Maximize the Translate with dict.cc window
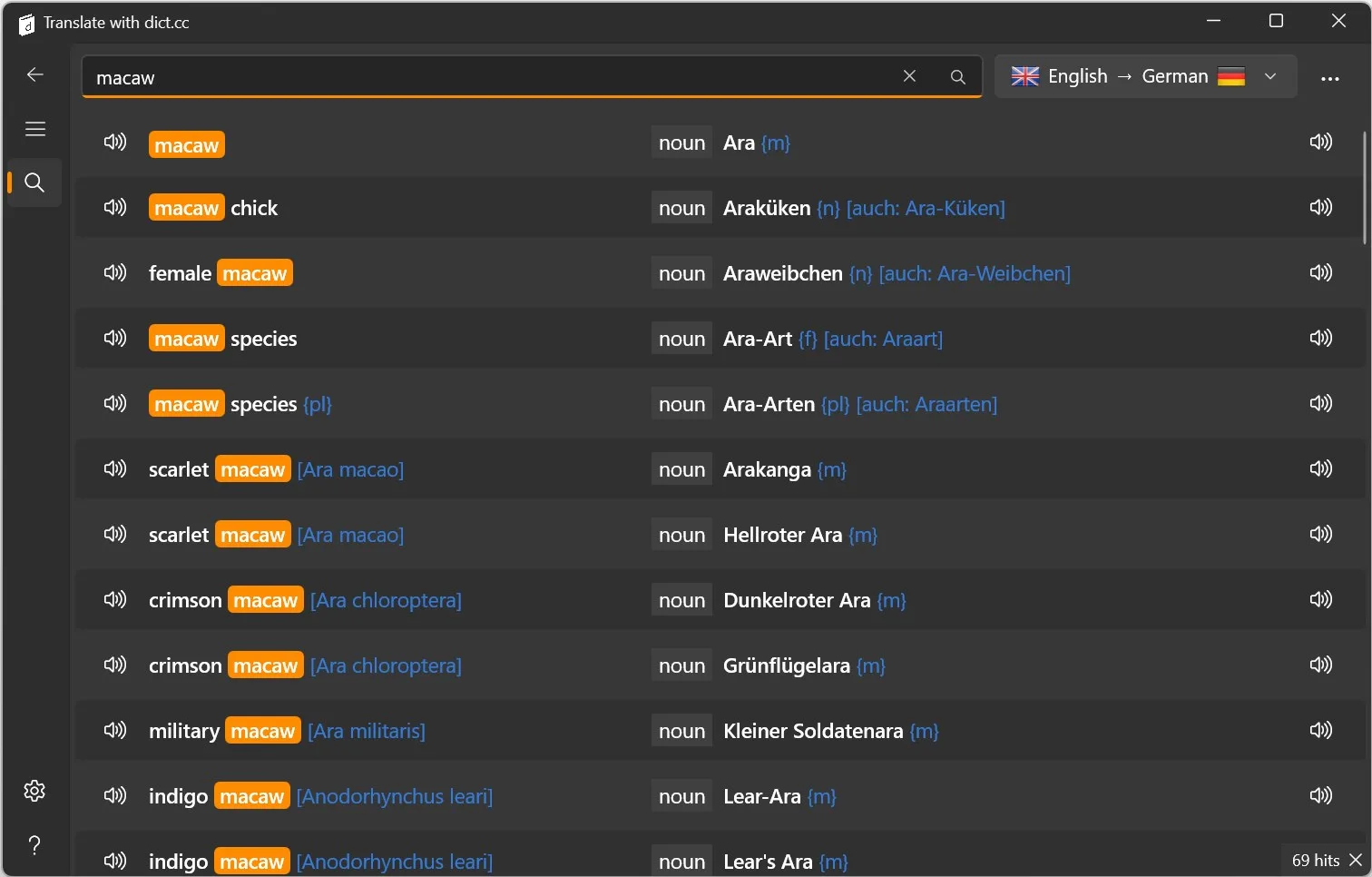Screen dimensions: 1372x877 [1276, 21]
